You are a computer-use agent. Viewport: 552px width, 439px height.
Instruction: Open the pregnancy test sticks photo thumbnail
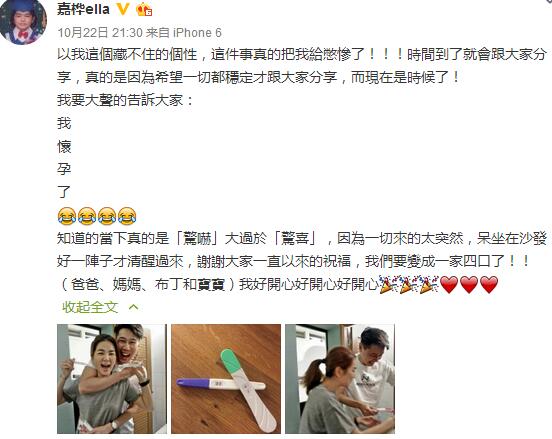(x=226, y=379)
